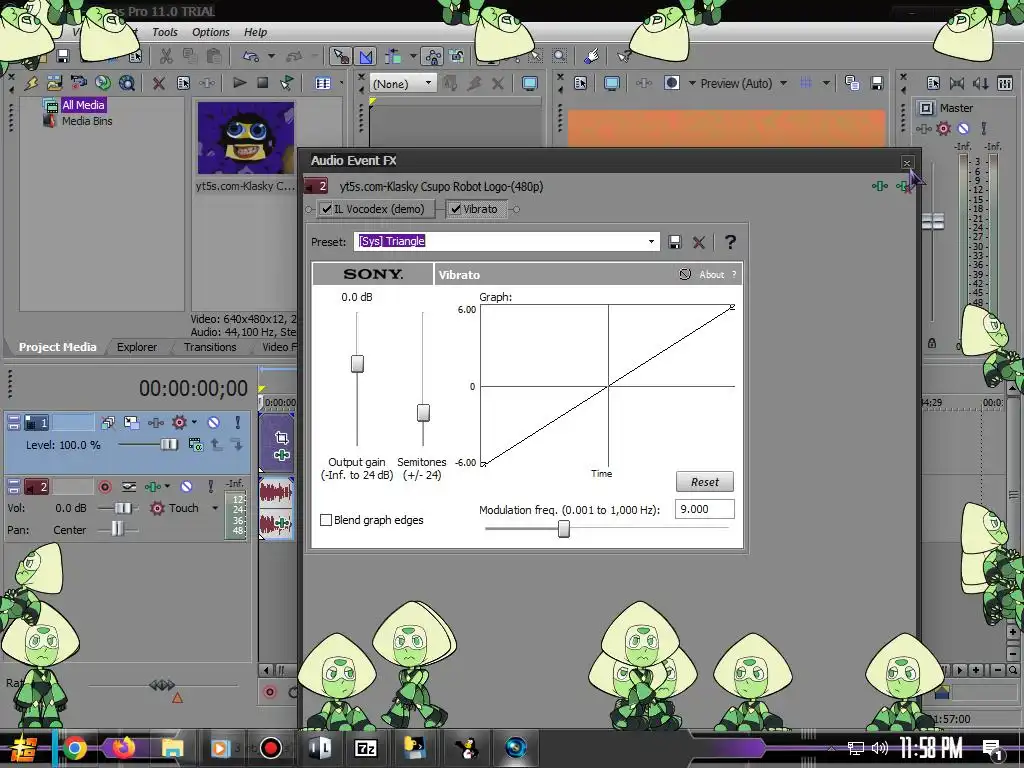Screen dimensions: 1024x768
Task: Open the Windows Start button
Action: click(x=24, y=748)
